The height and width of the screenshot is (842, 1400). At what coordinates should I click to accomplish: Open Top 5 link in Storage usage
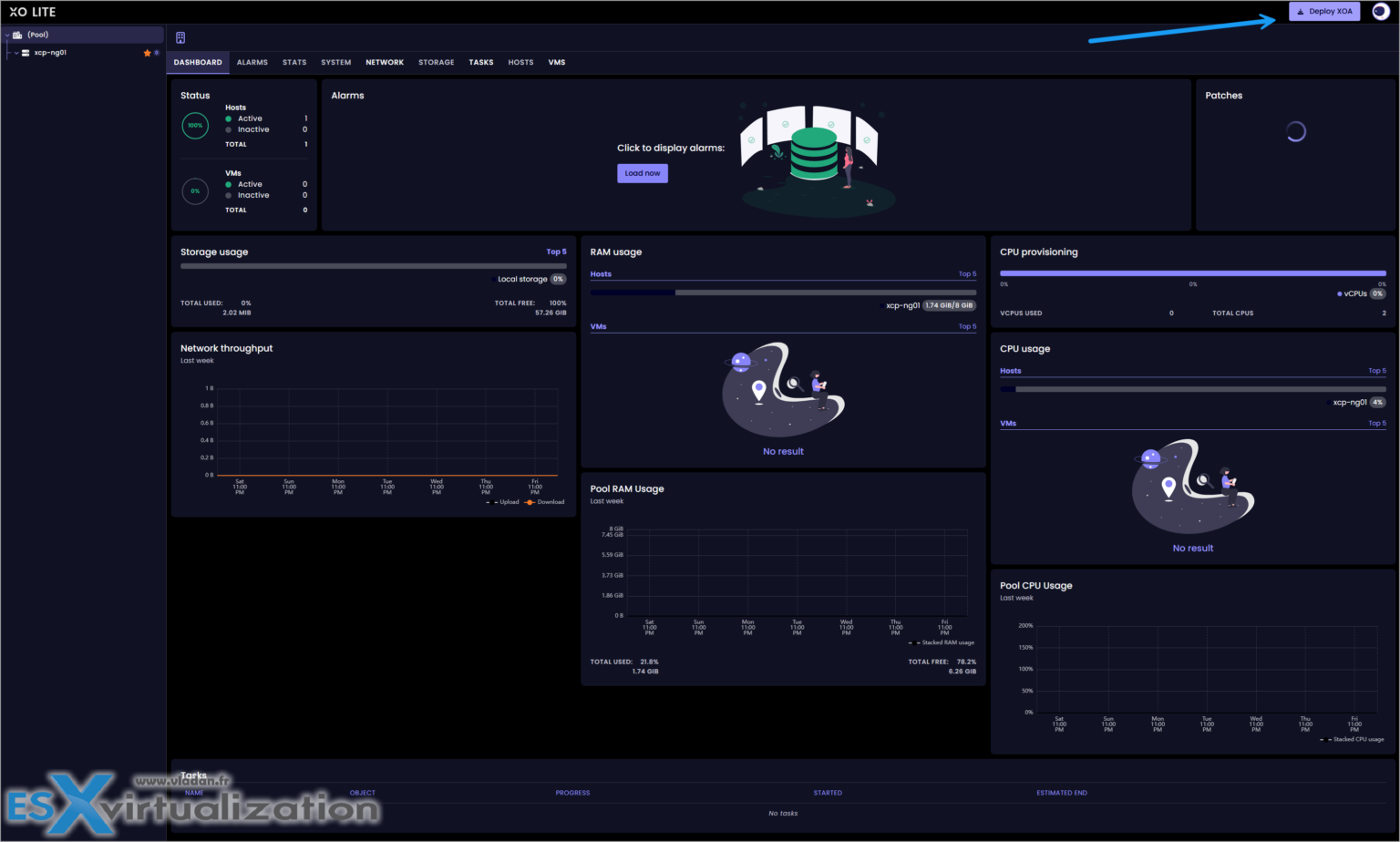[x=556, y=252]
